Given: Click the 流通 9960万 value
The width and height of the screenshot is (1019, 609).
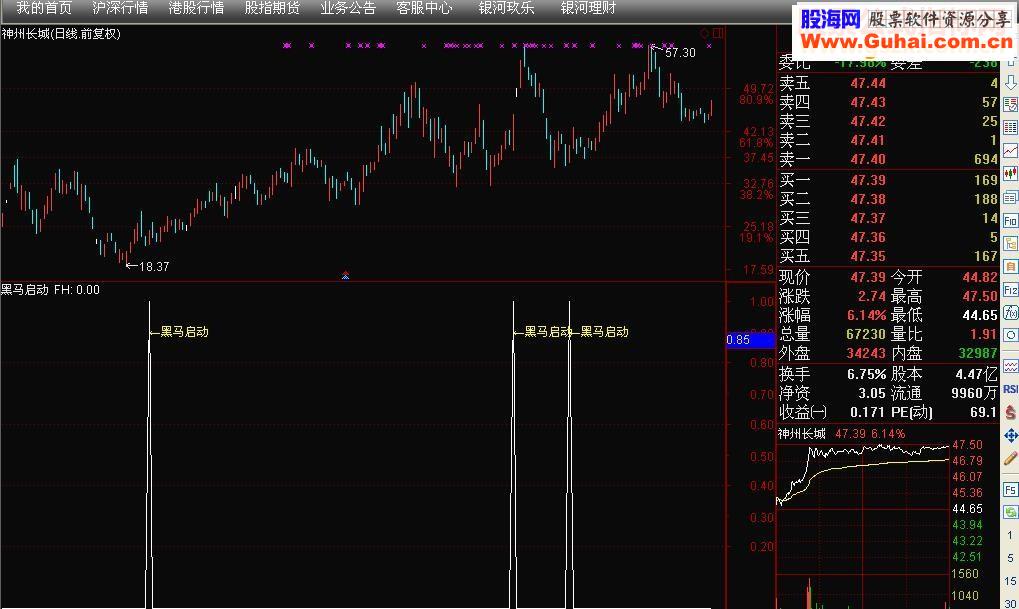Looking at the screenshot, I should click(974, 393).
